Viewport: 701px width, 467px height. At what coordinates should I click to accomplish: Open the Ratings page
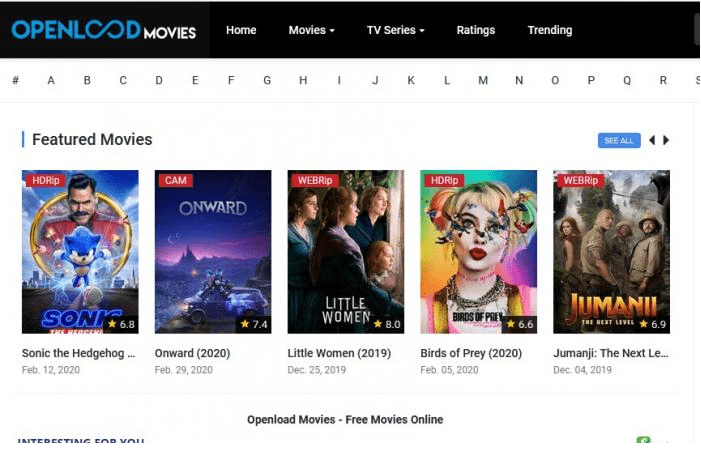click(476, 30)
